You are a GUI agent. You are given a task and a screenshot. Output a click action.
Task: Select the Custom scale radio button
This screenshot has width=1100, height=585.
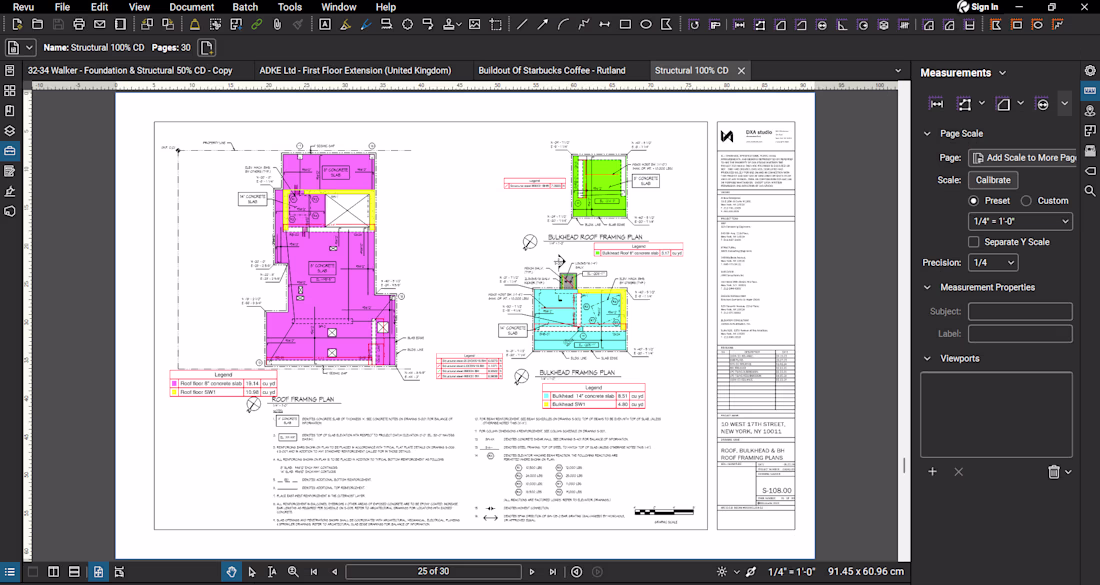point(1026,201)
